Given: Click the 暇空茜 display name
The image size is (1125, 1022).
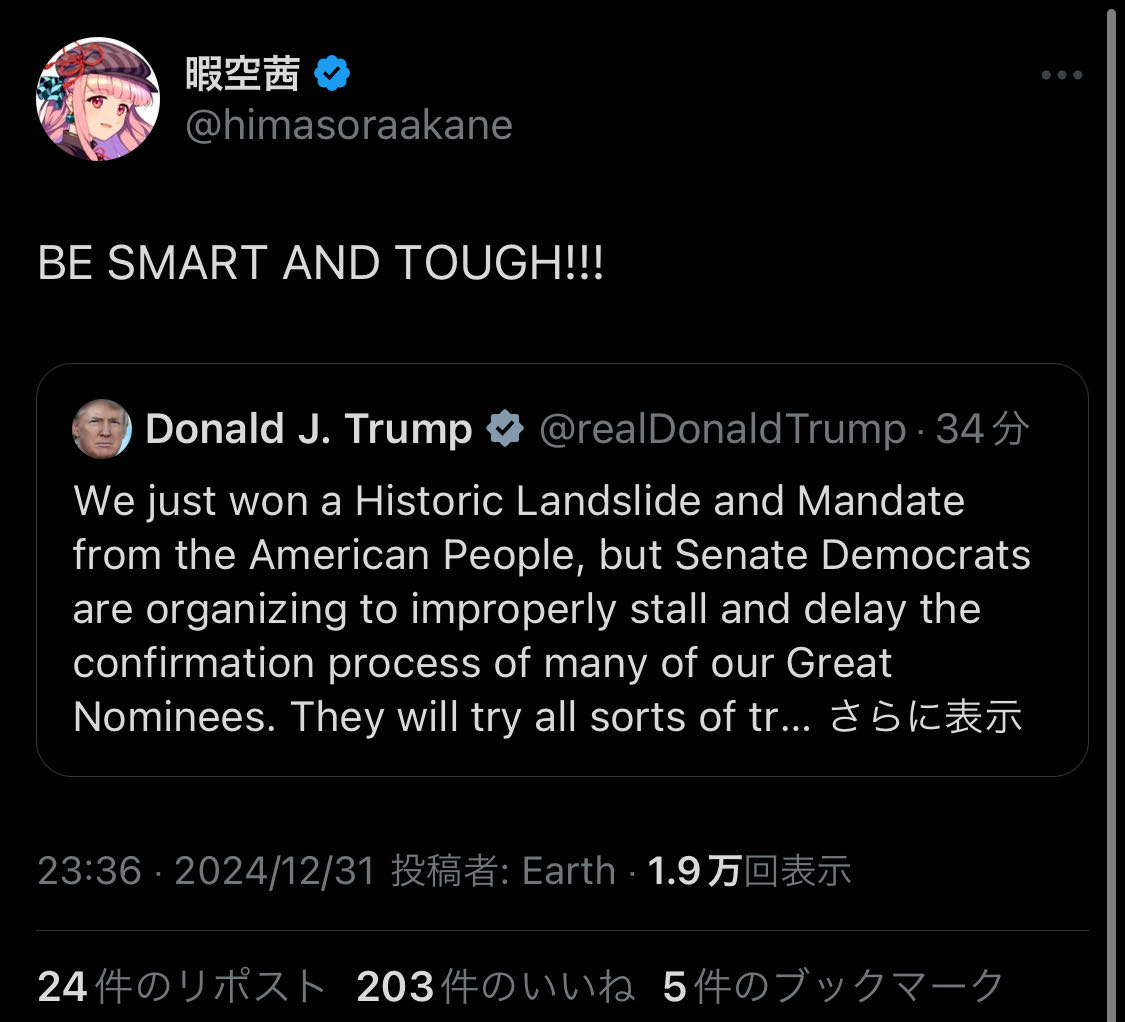Looking at the screenshot, I should pos(243,73).
